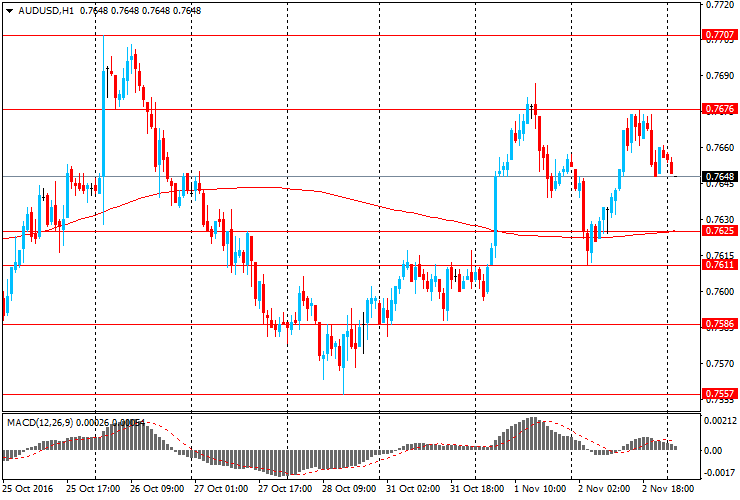This screenshot has width=740, height=500.
Task: Click 2 Nov 18:00 on the time axis
Action: [x=669, y=490]
